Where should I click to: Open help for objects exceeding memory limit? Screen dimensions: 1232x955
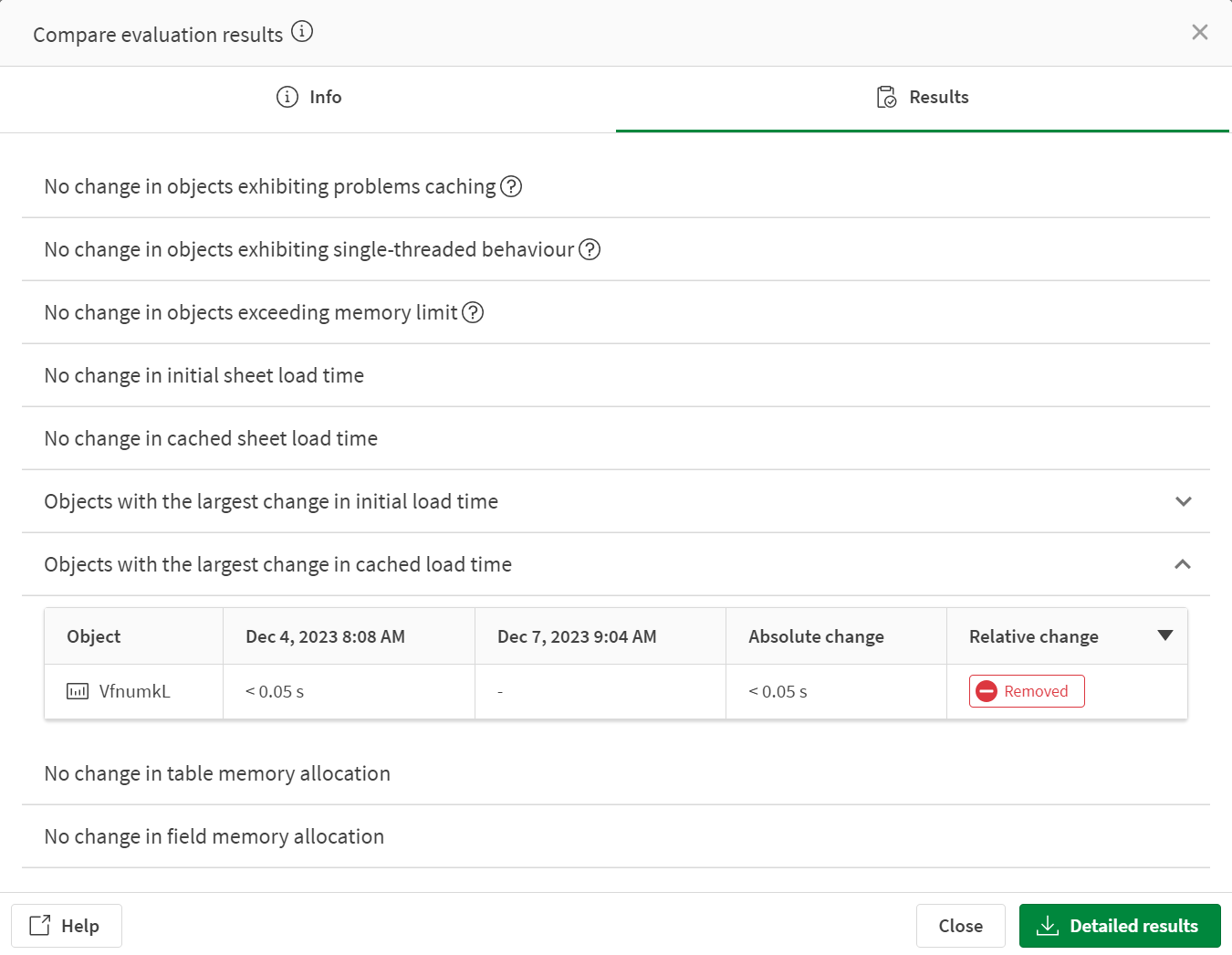[x=473, y=312]
